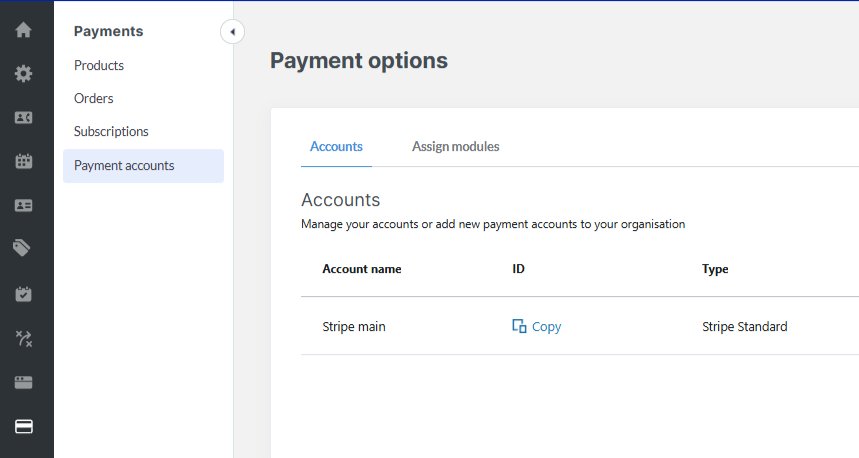Screen dimensions: 859x458
Task: Click the calendar checkmark icon
Action: (x=23, y=294)
